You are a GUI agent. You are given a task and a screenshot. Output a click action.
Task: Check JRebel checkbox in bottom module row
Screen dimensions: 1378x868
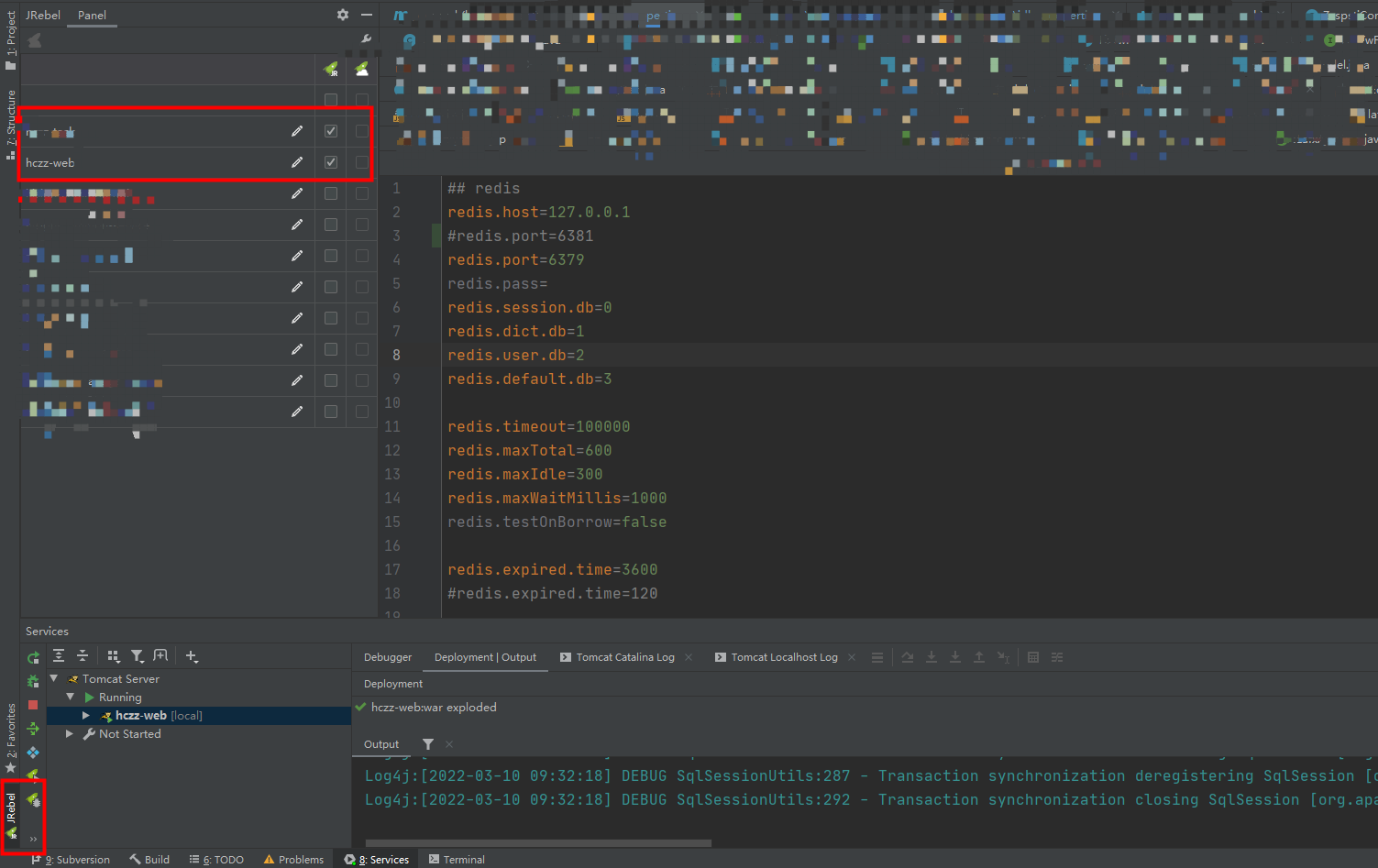[x=331, y=412]
